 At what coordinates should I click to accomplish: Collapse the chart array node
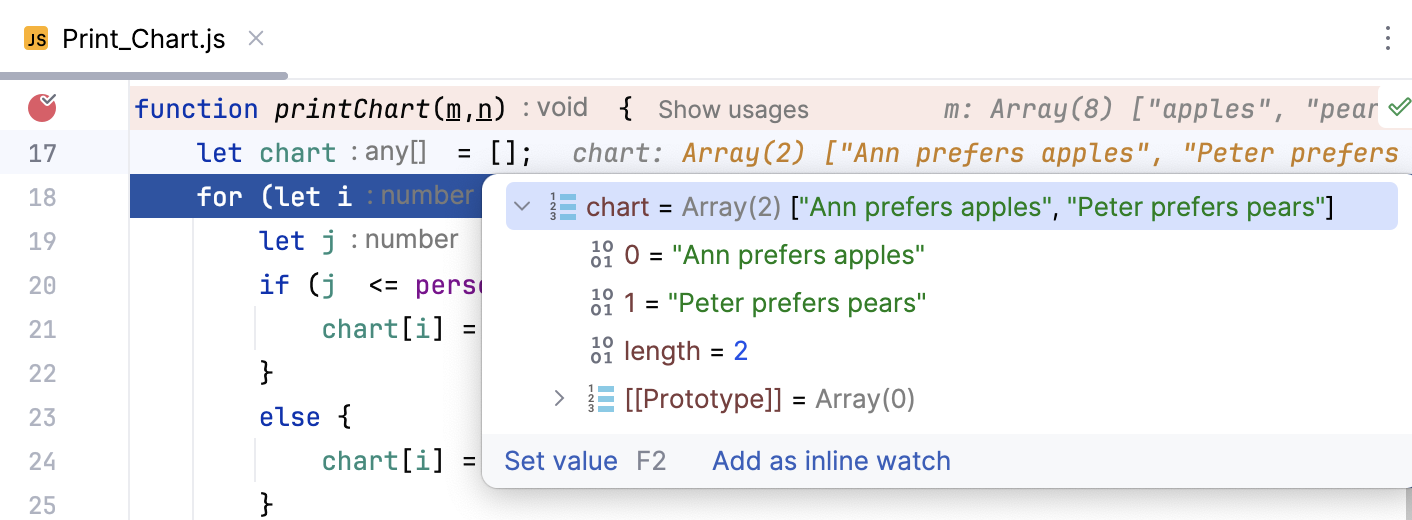pyautogui.click(x=521, y=207)
